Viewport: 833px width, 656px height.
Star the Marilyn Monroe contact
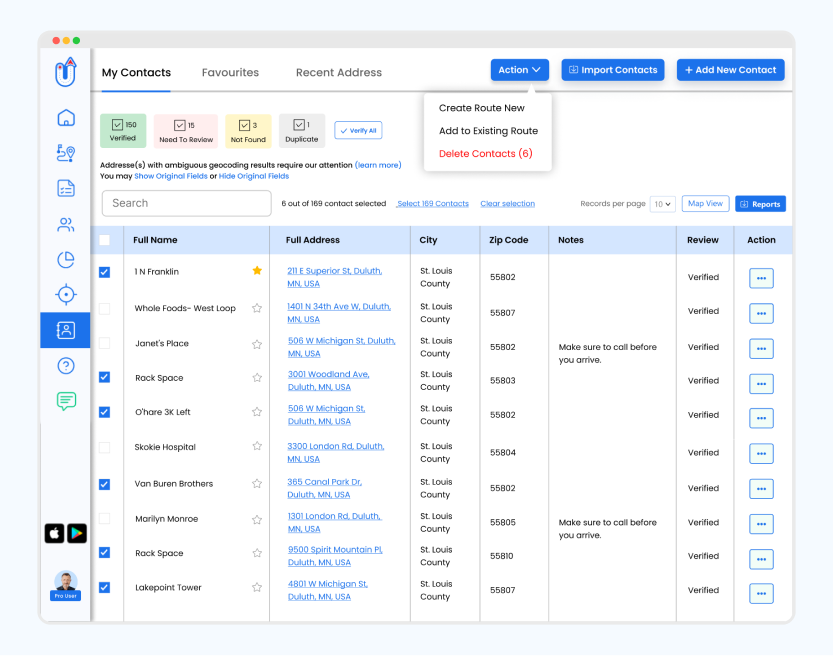tap(257, 520)
